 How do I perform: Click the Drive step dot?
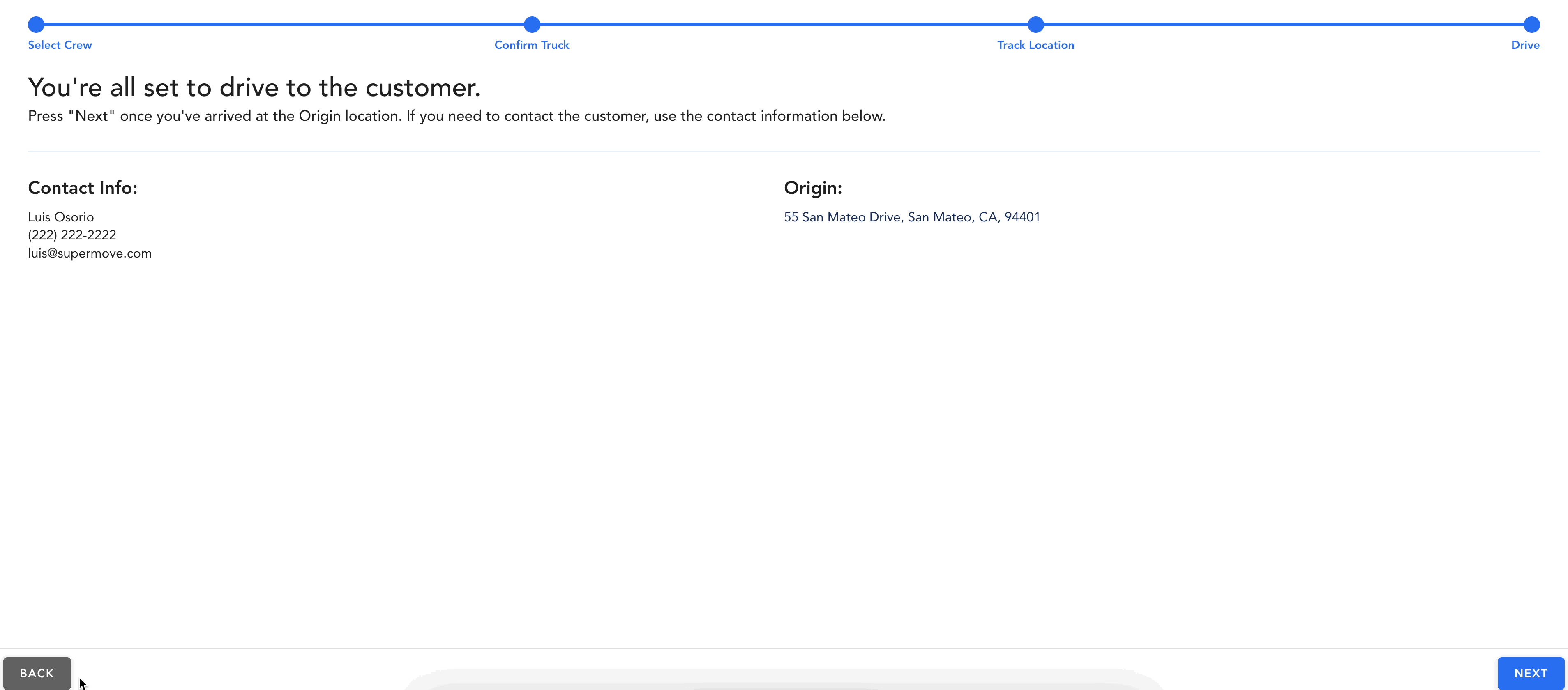1531,25
